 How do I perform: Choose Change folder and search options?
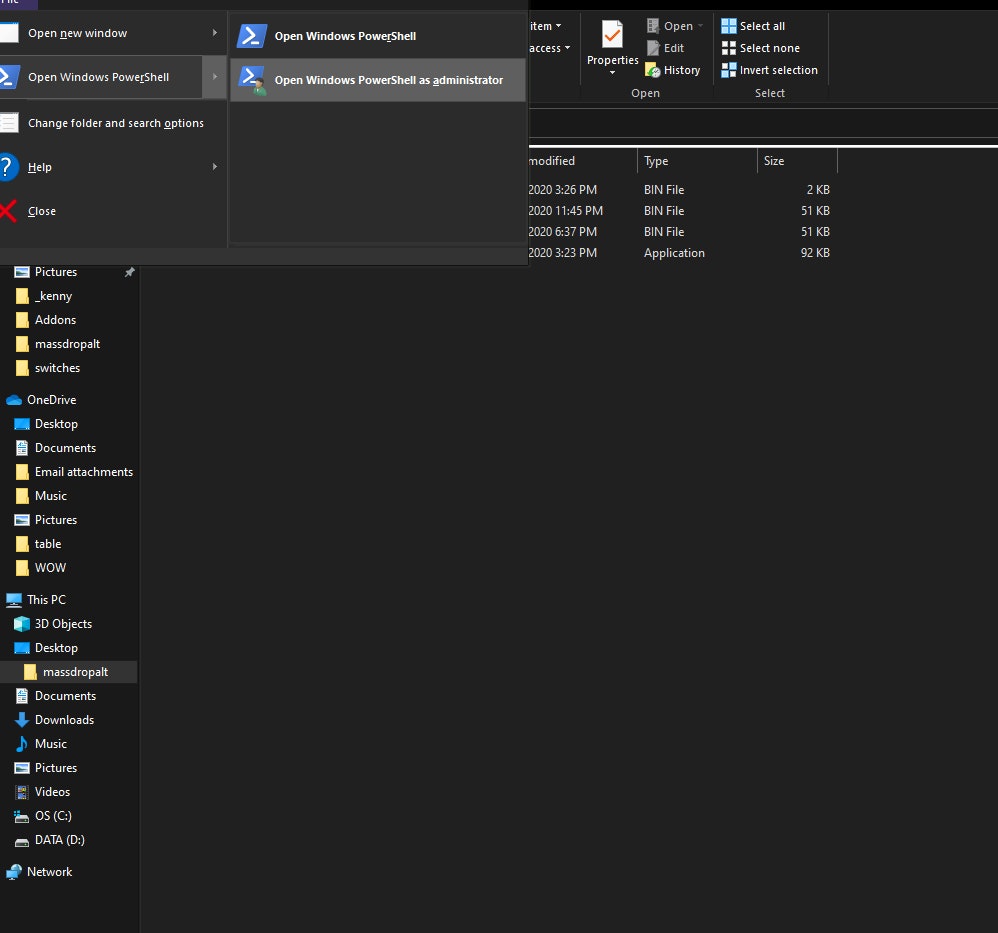click(115, 123)
